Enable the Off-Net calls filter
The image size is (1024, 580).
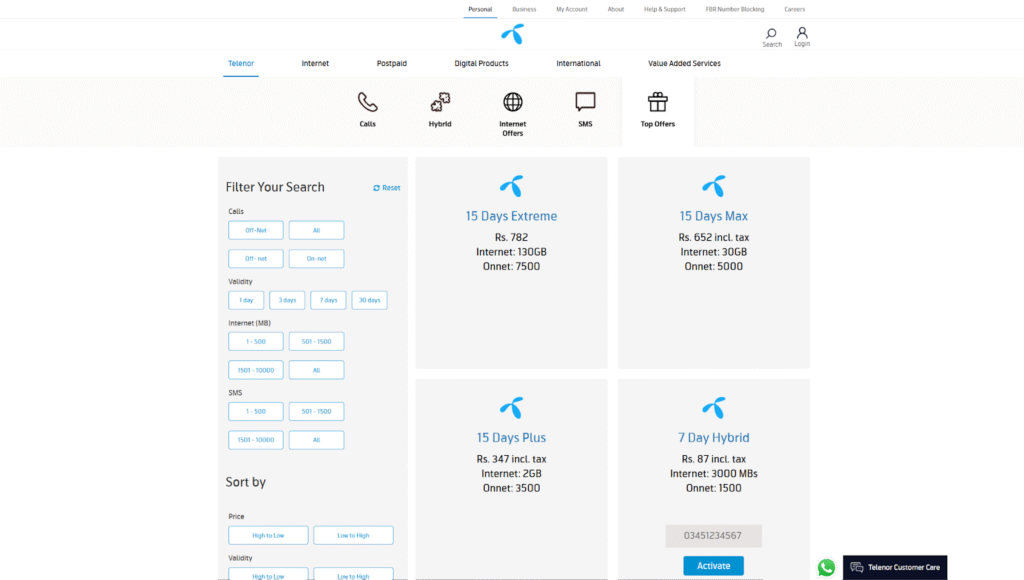tap(255, 229)
